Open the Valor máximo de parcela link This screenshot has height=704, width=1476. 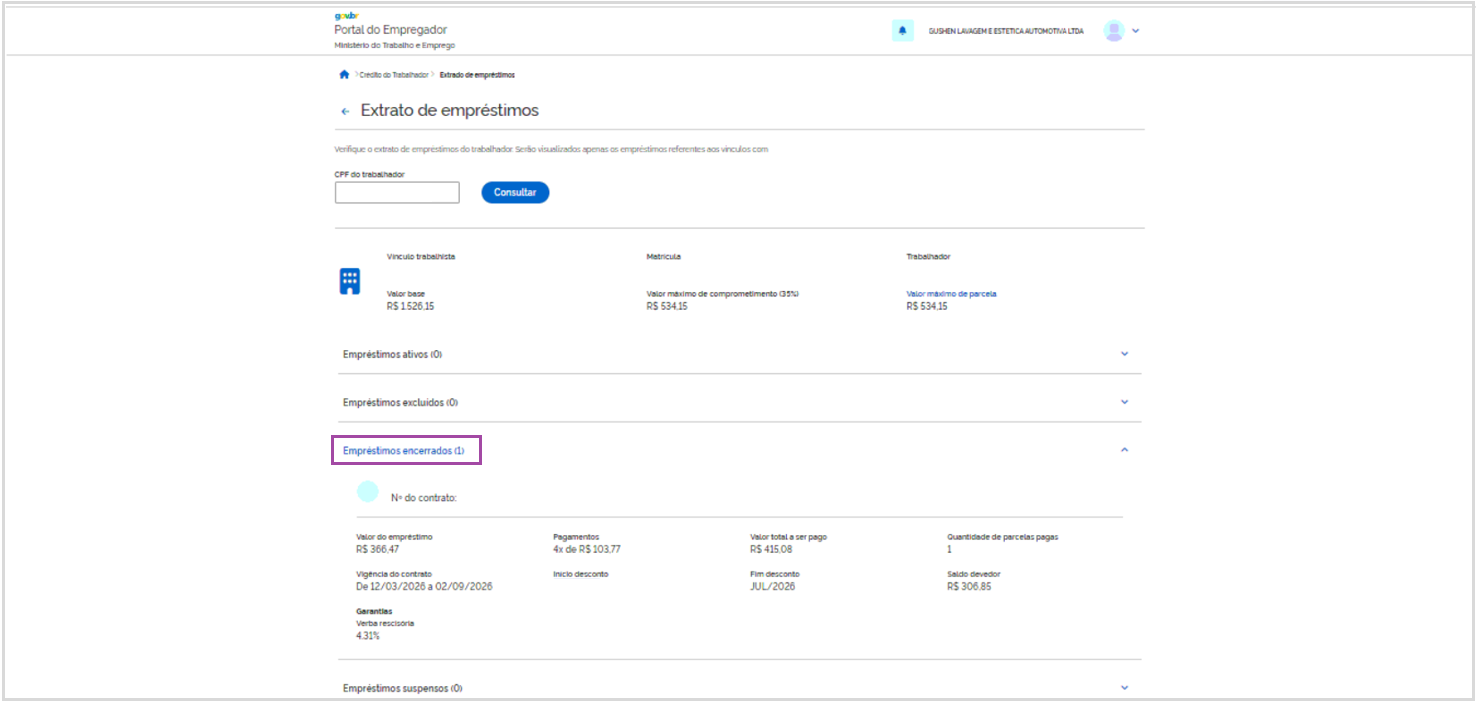951,294
